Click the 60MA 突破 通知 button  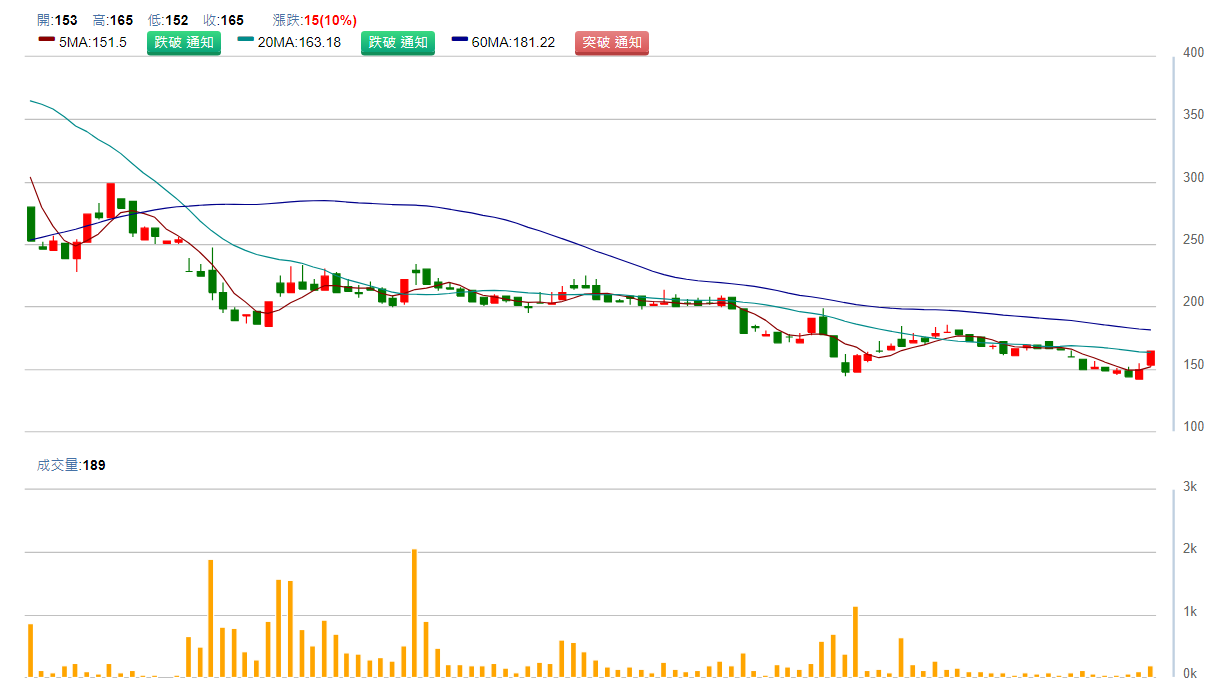coord(612,42)
